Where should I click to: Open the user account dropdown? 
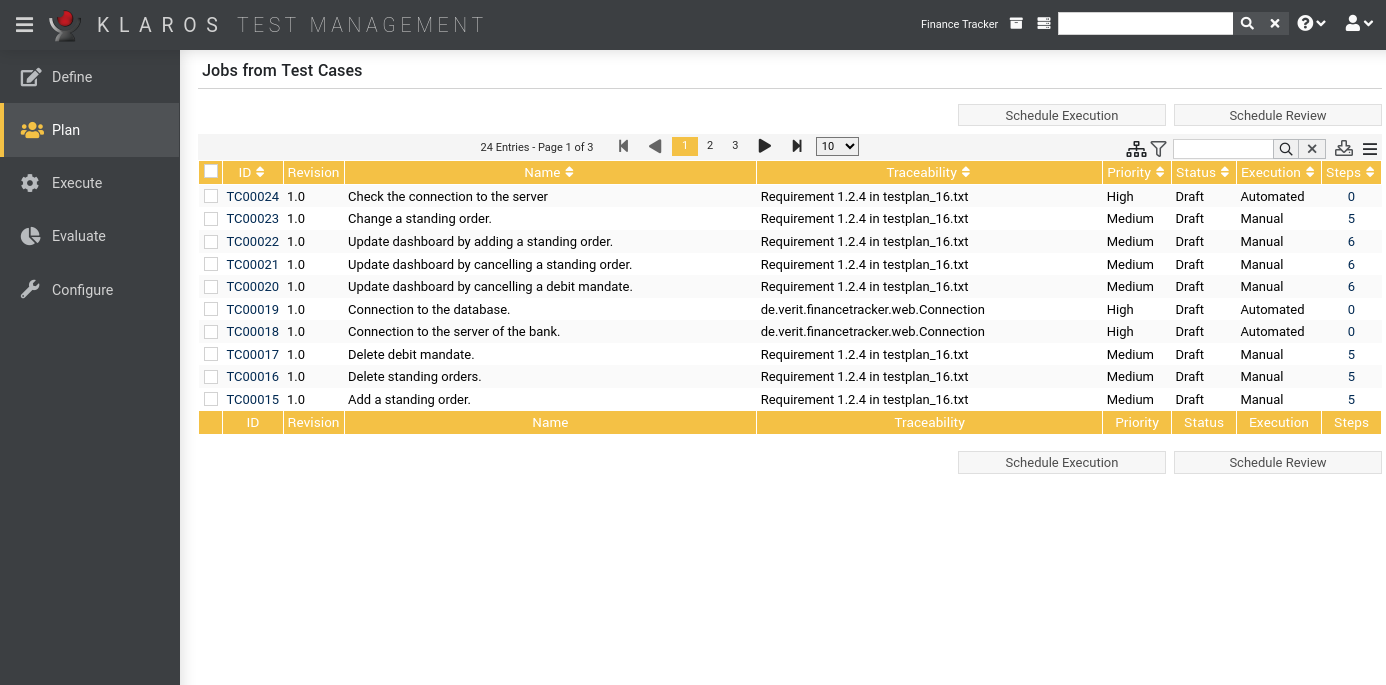pos(1359,24)
